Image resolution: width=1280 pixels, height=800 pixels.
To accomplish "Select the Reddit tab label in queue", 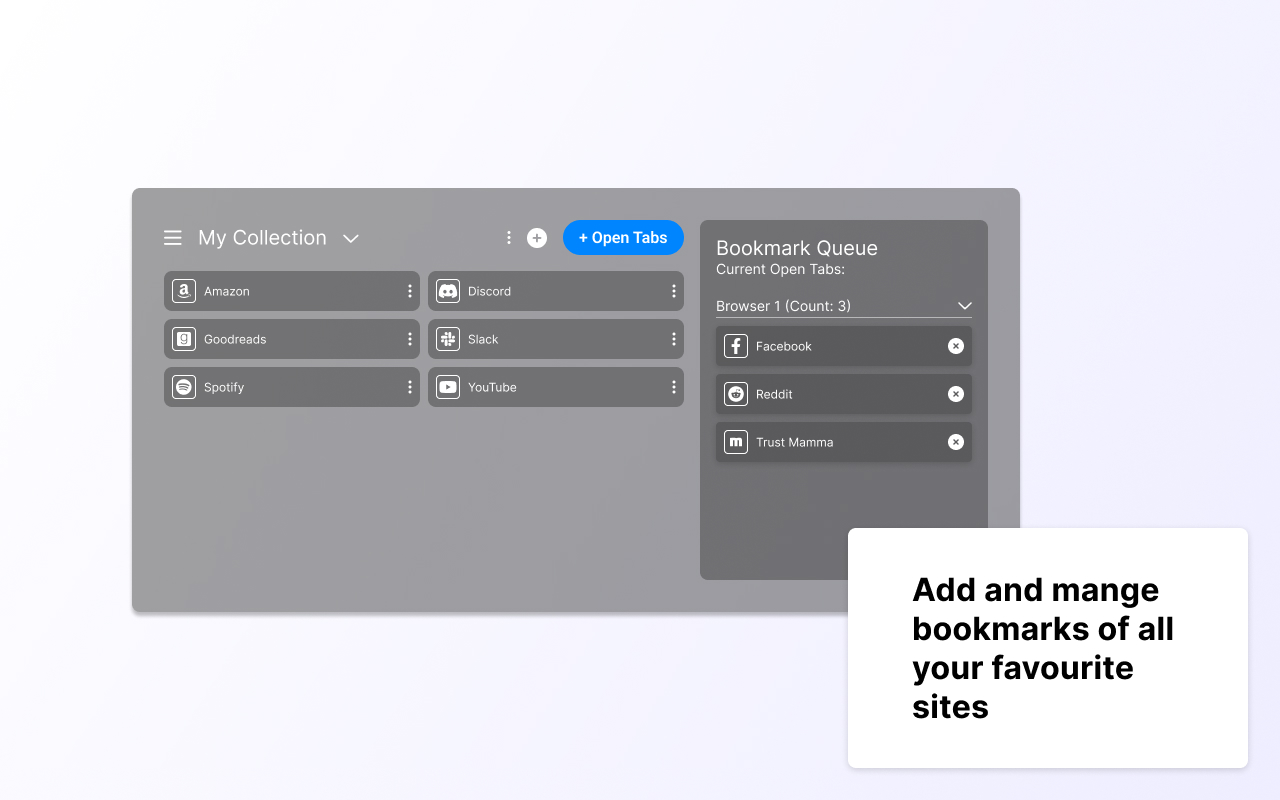I will (774, 394).
